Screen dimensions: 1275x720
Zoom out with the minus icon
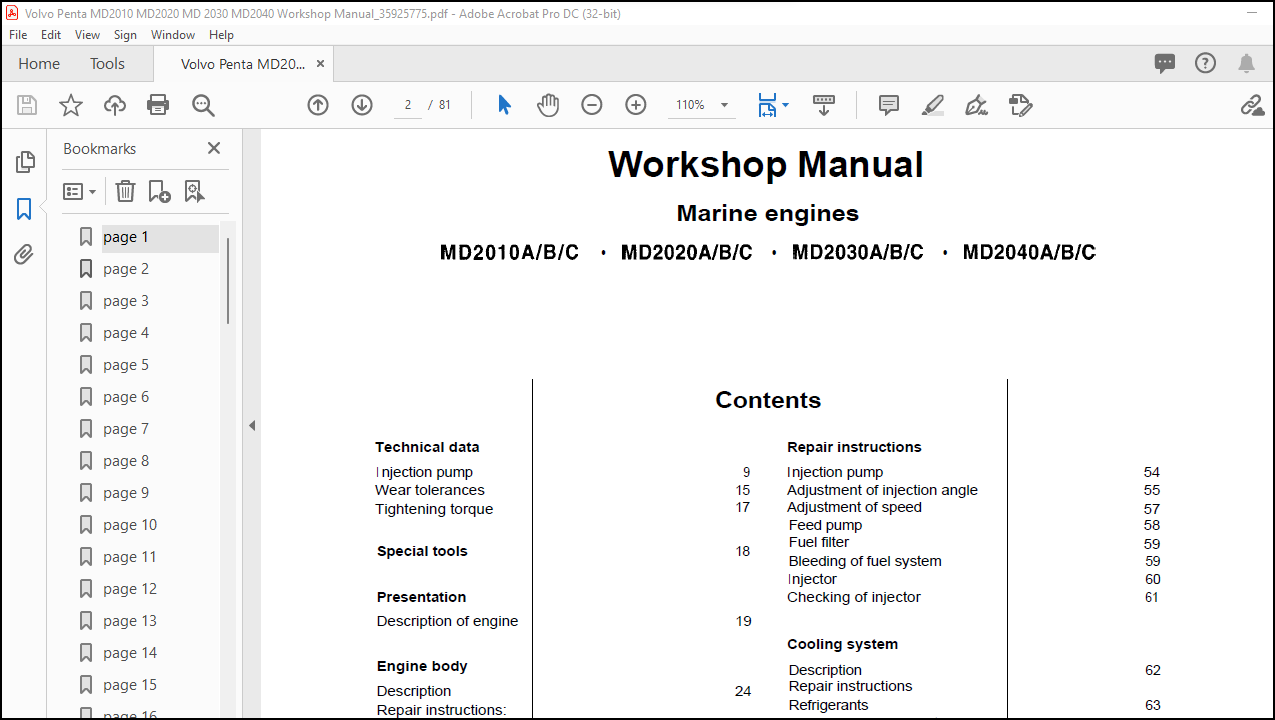[x=592, y=105]
